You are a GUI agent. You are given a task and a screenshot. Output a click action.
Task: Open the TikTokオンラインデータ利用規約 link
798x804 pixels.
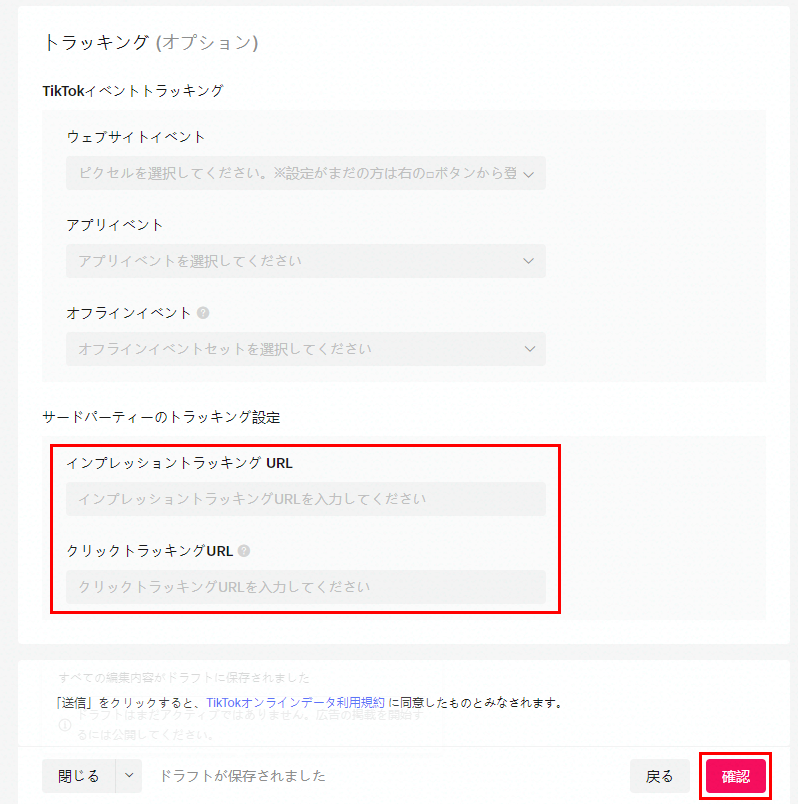coord(295,703)
